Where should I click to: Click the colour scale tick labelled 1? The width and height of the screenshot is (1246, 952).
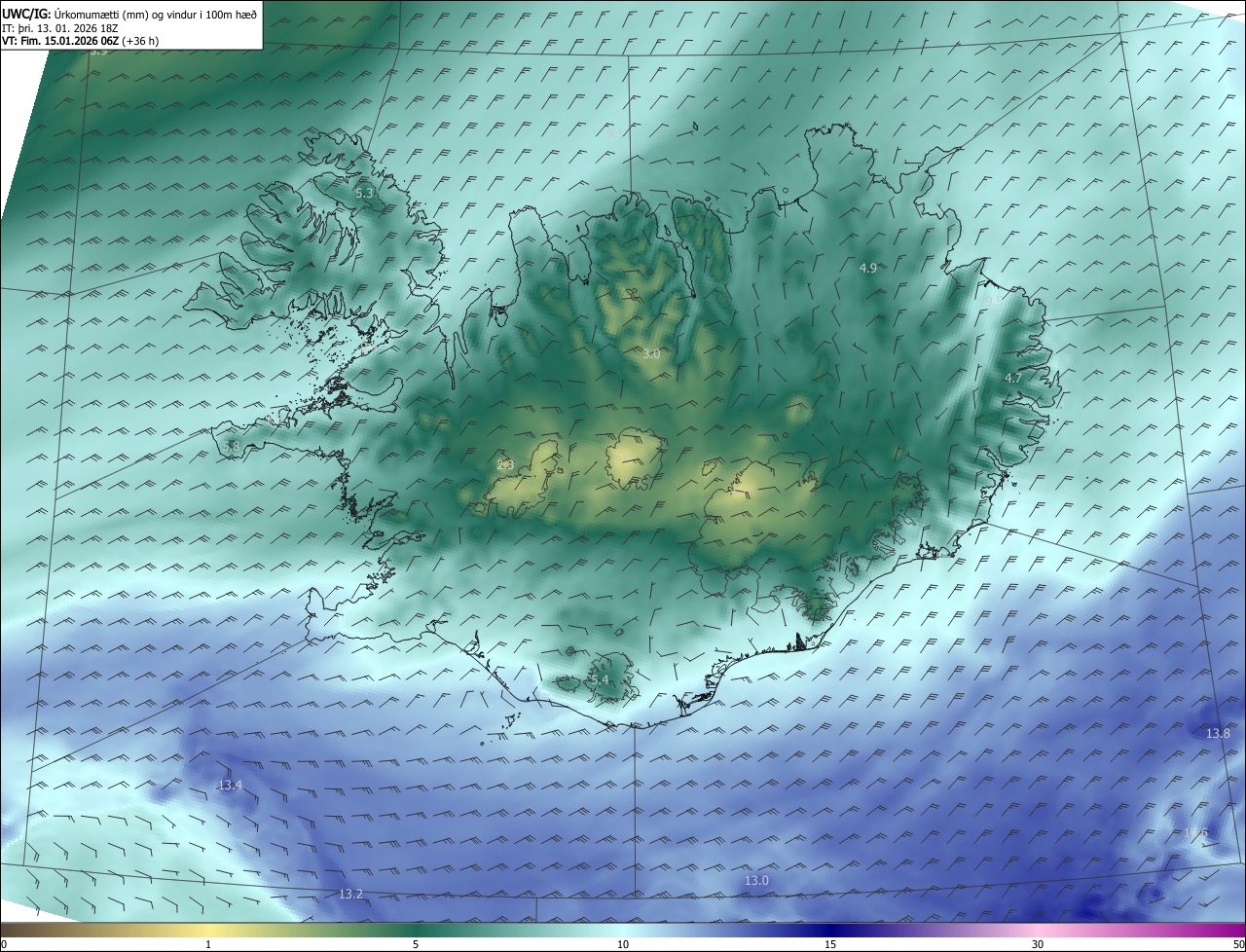click(208, 944)
